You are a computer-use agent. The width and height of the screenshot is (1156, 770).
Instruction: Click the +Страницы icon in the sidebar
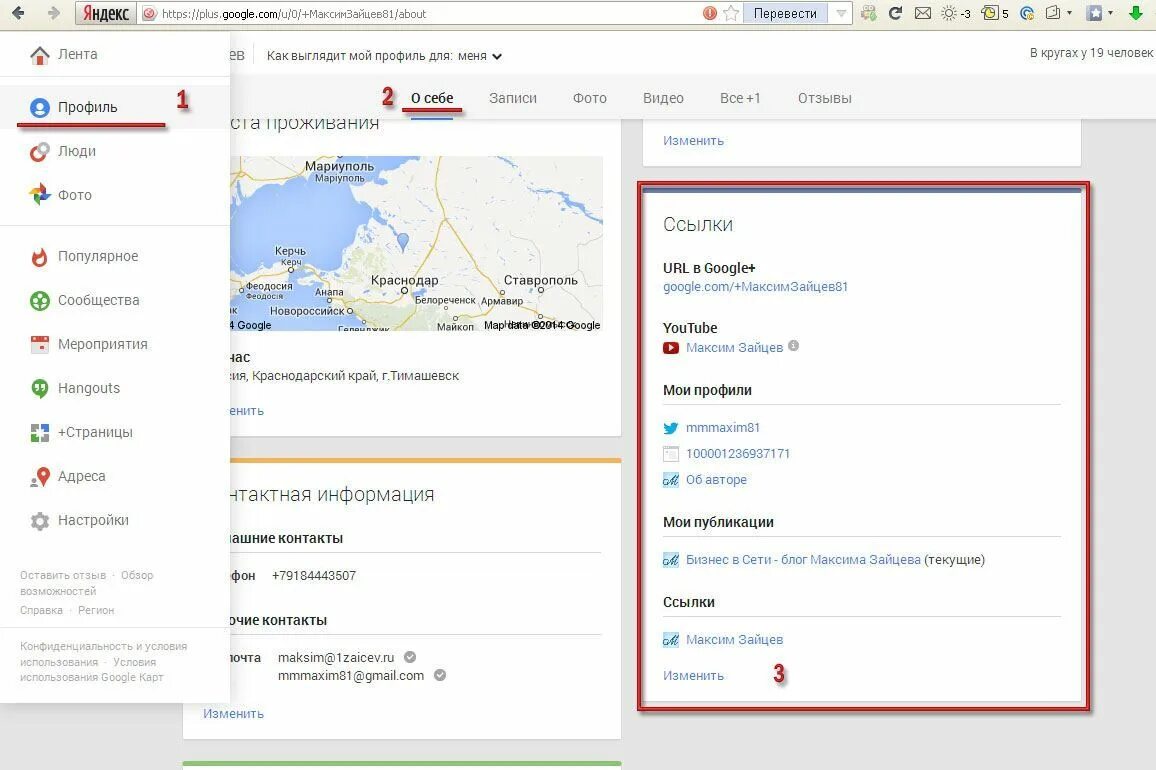[40, 433]
